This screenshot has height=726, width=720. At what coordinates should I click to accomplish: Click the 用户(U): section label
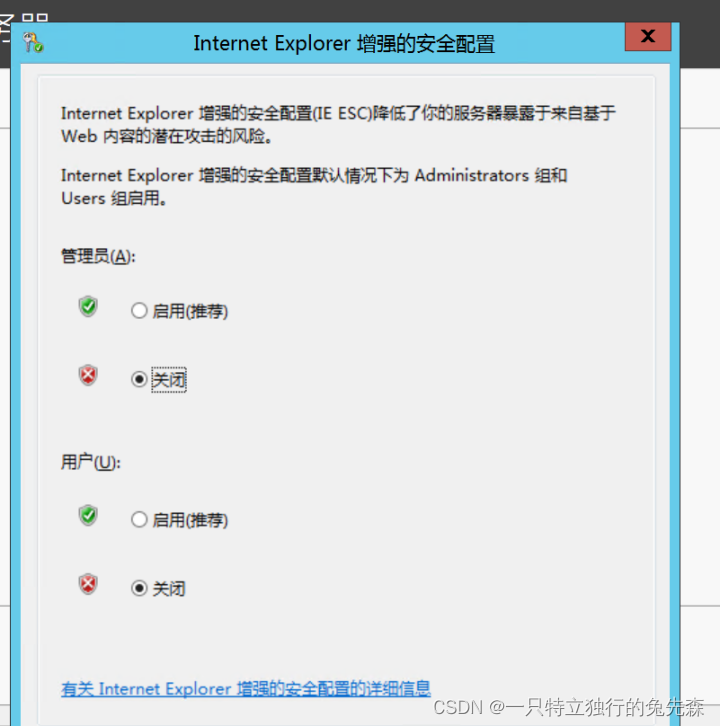(x=91, y=462)
